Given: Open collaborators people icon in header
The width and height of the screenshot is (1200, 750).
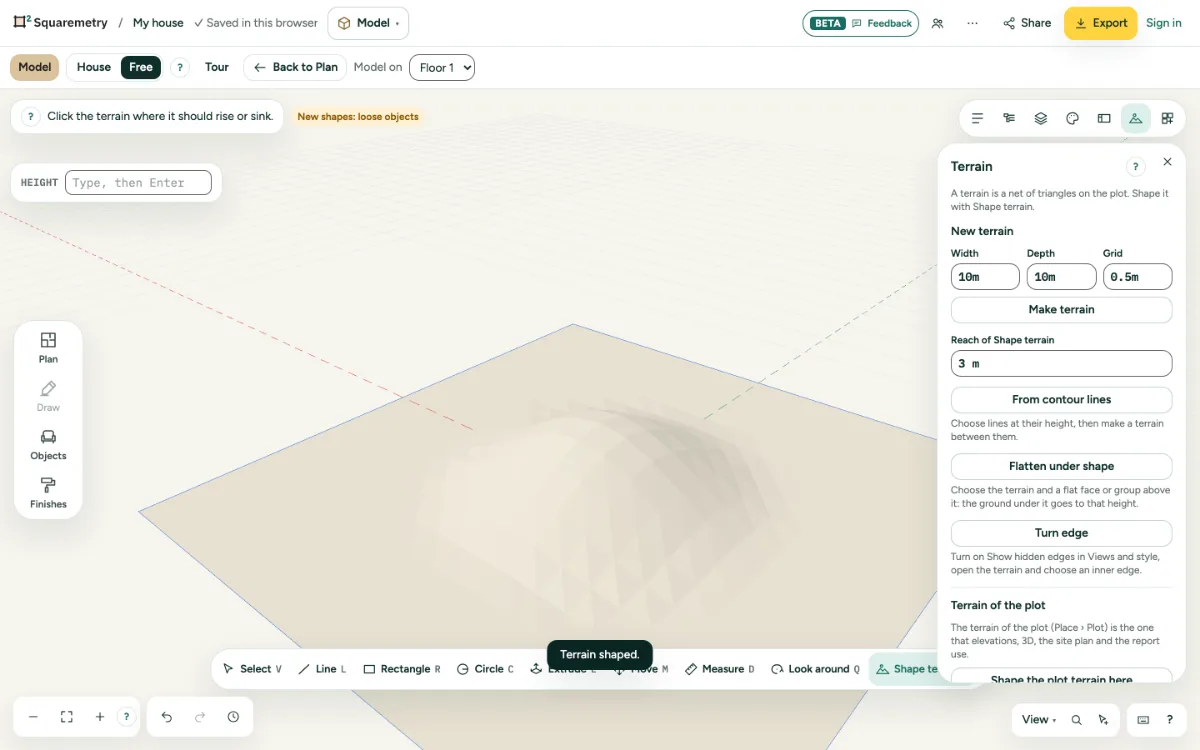Looking at the screenshot, I should [x=937, y=23].
